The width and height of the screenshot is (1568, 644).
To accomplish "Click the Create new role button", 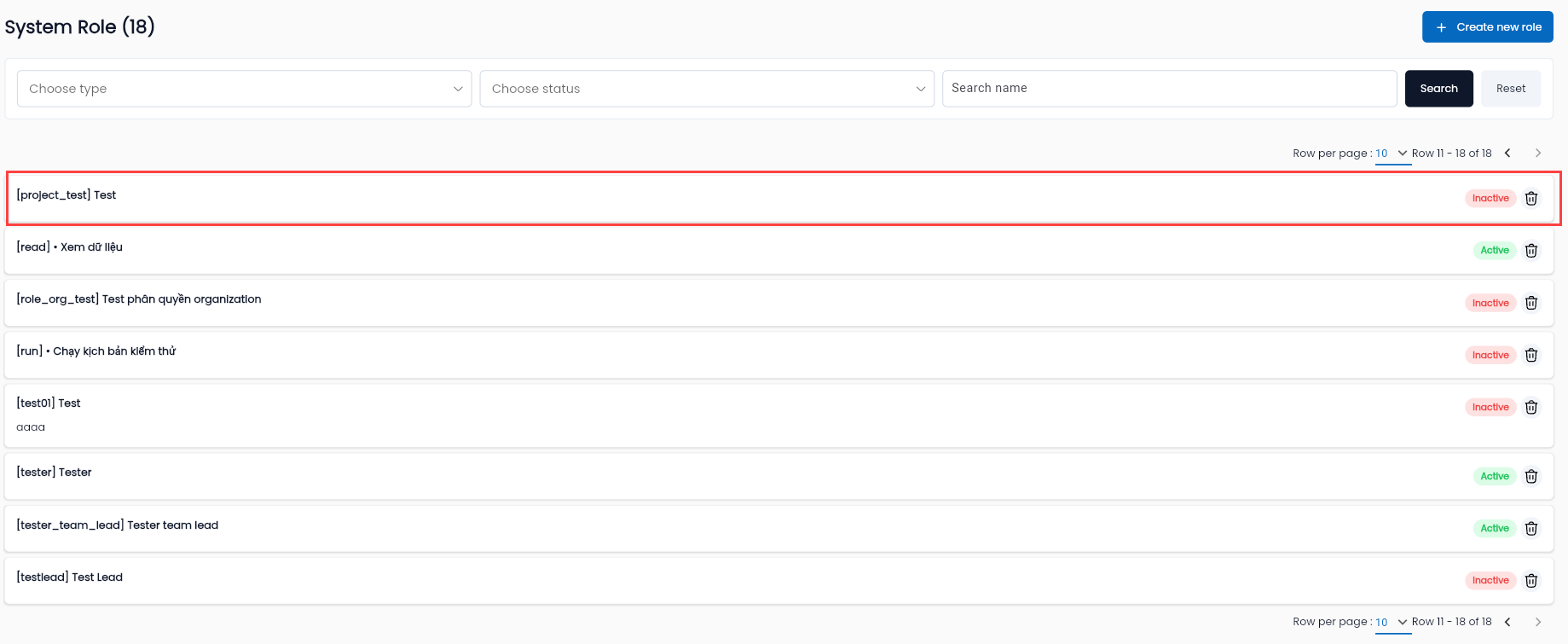I will (1488, 26).
